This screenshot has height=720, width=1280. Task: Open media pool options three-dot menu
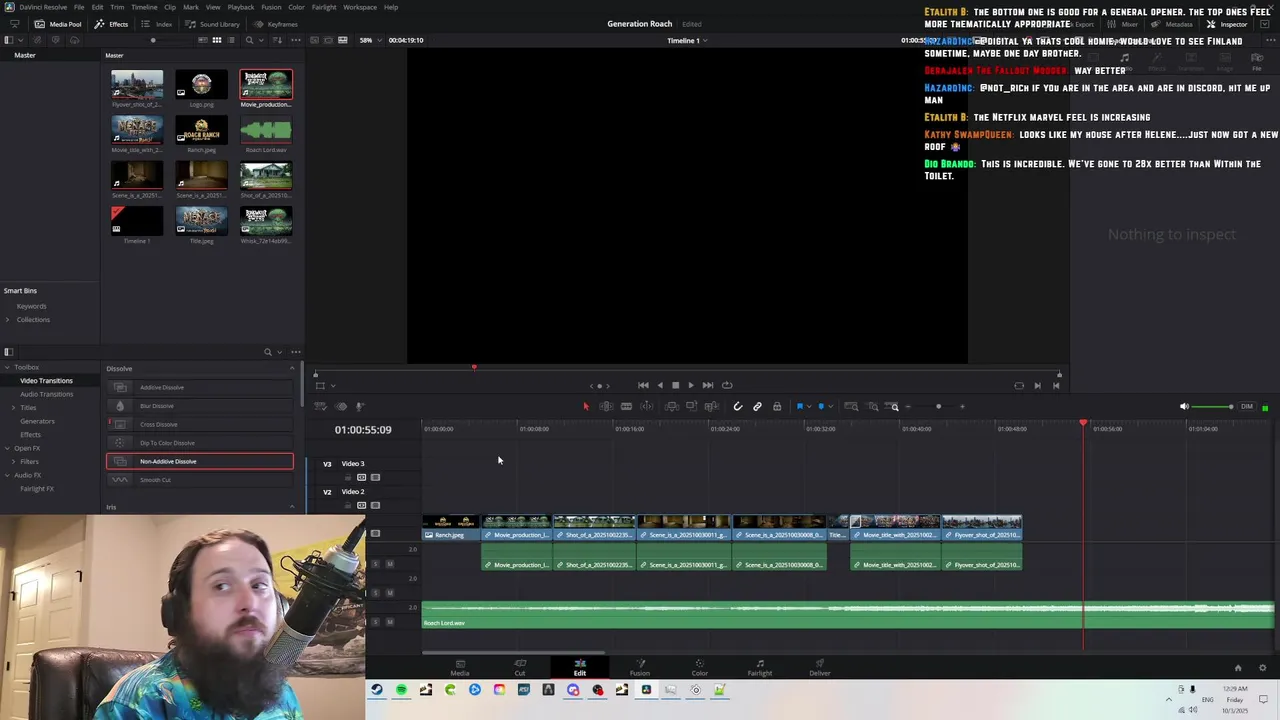click(x=295, y=40)
